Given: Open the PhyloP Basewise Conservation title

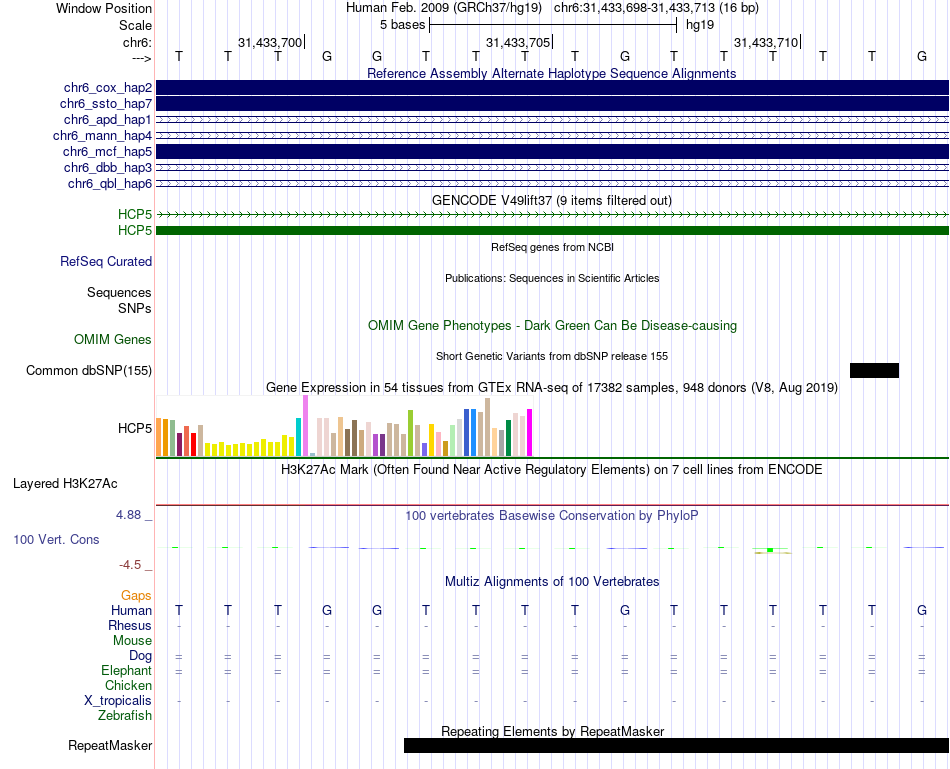Looking at the screenshot, I should pos(551,516).
